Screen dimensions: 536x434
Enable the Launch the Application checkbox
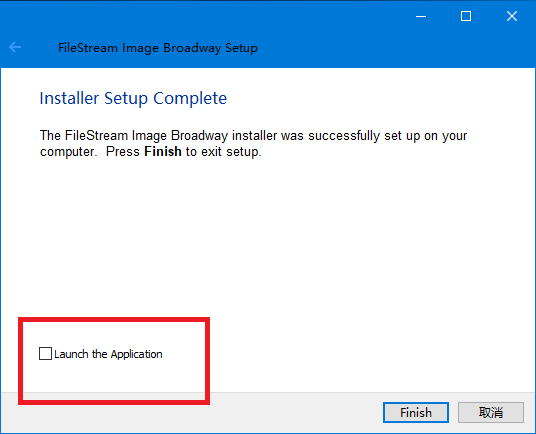[x=45, y=354]
